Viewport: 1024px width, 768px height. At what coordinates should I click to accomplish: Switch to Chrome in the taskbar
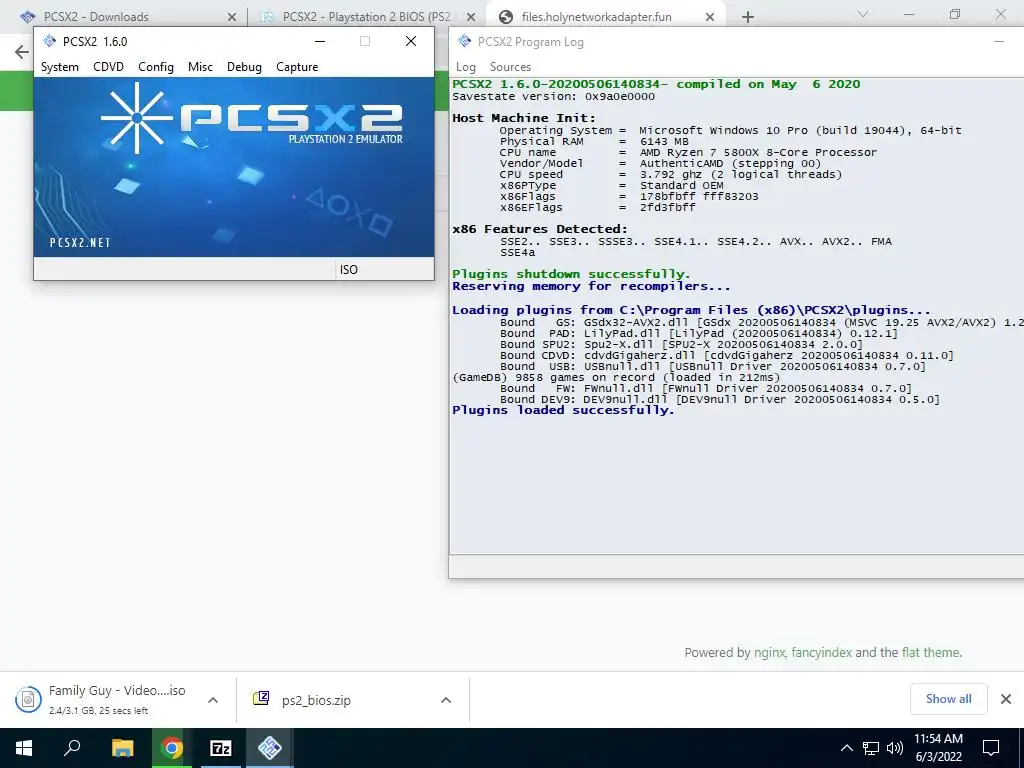click(172, 748)
